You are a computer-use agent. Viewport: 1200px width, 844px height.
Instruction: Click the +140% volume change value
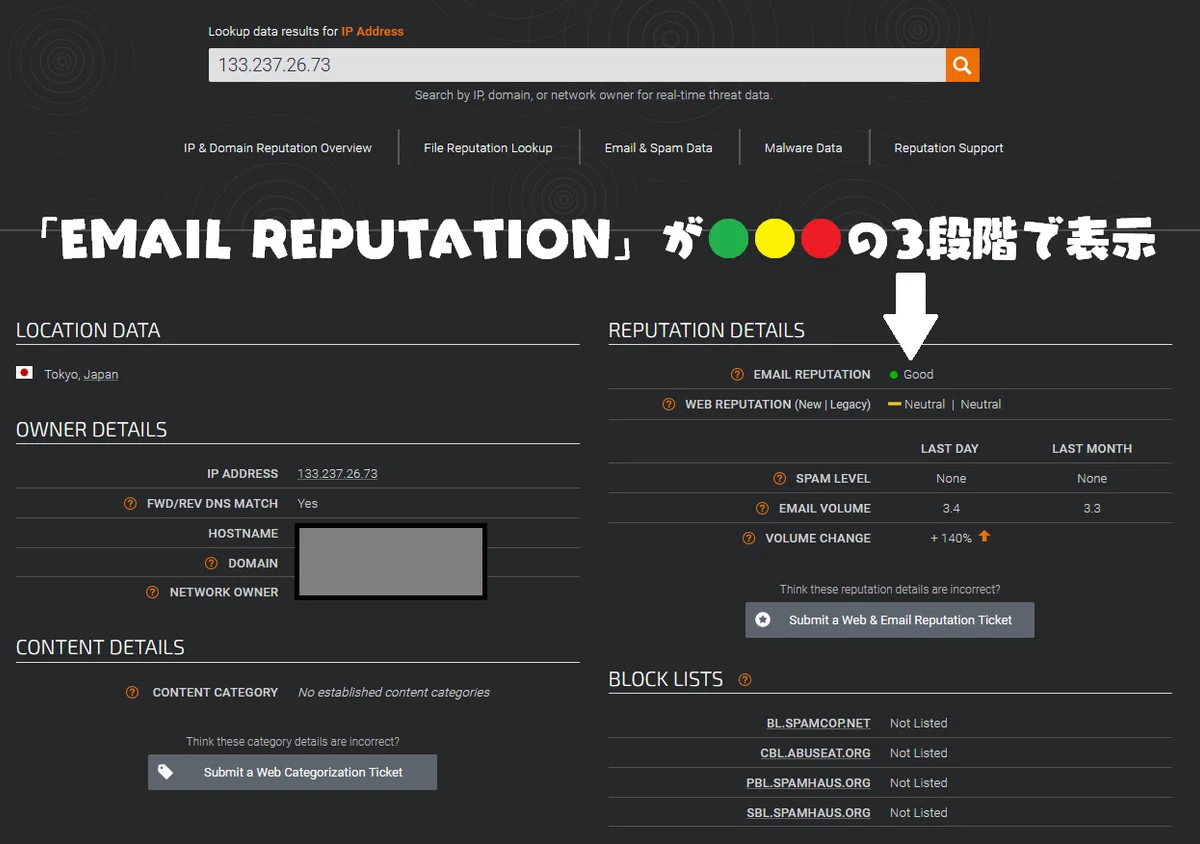tap(951, 538)
